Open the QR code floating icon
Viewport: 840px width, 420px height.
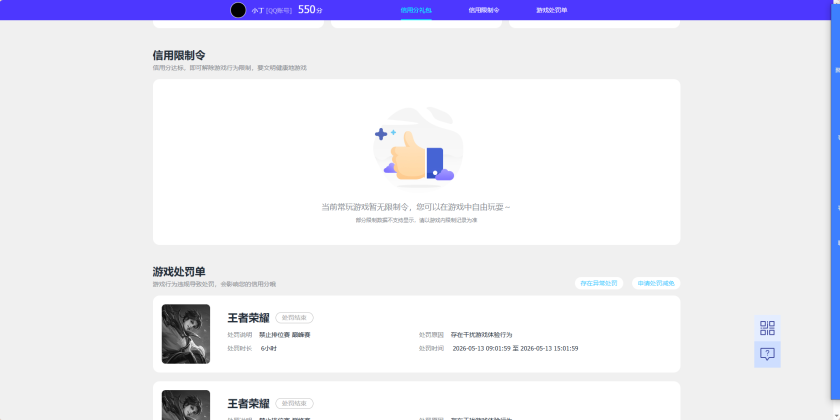coord(767,328)
